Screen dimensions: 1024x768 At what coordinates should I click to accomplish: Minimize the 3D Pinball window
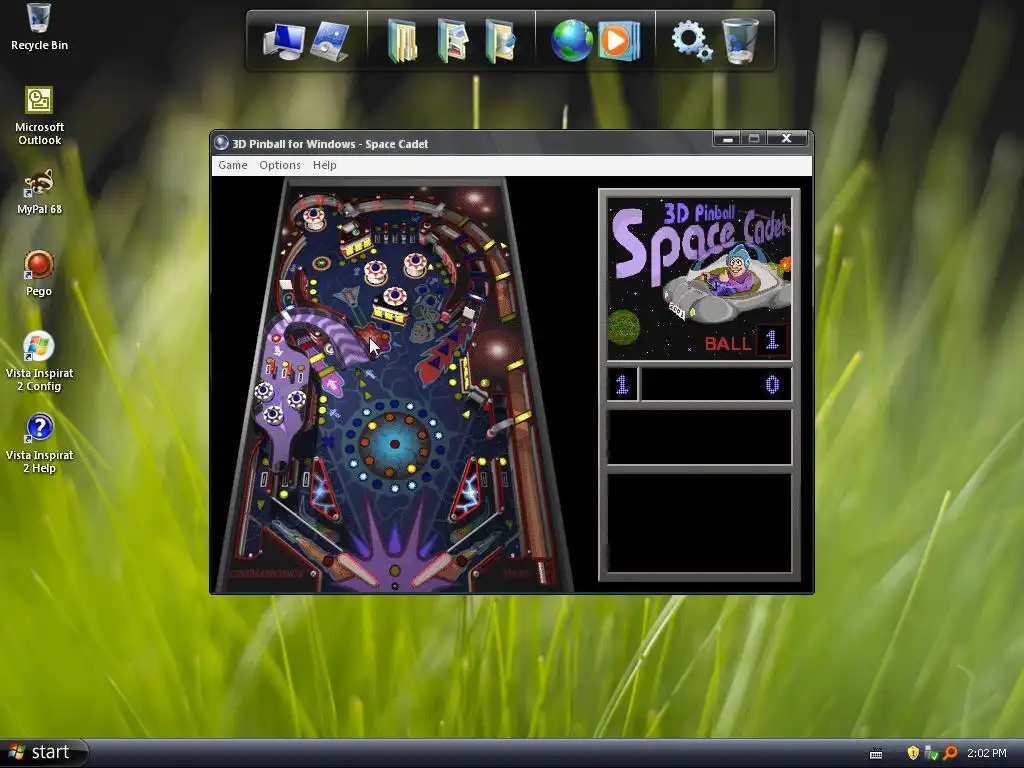tap(727, 138)
